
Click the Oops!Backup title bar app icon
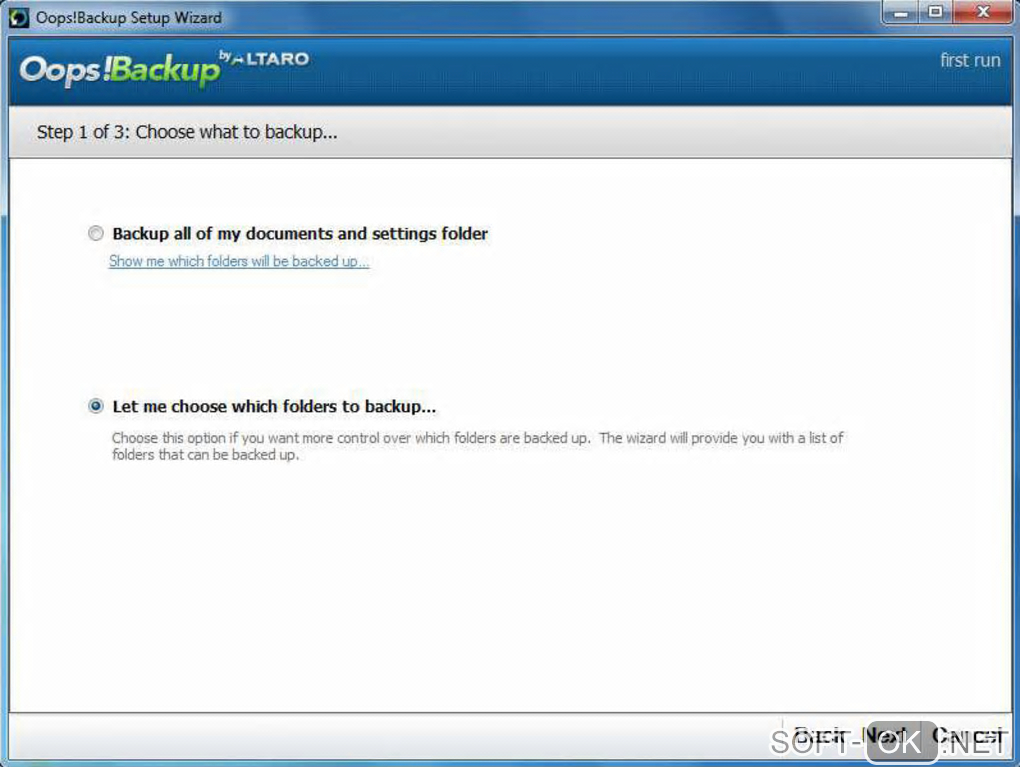[18, 18]
